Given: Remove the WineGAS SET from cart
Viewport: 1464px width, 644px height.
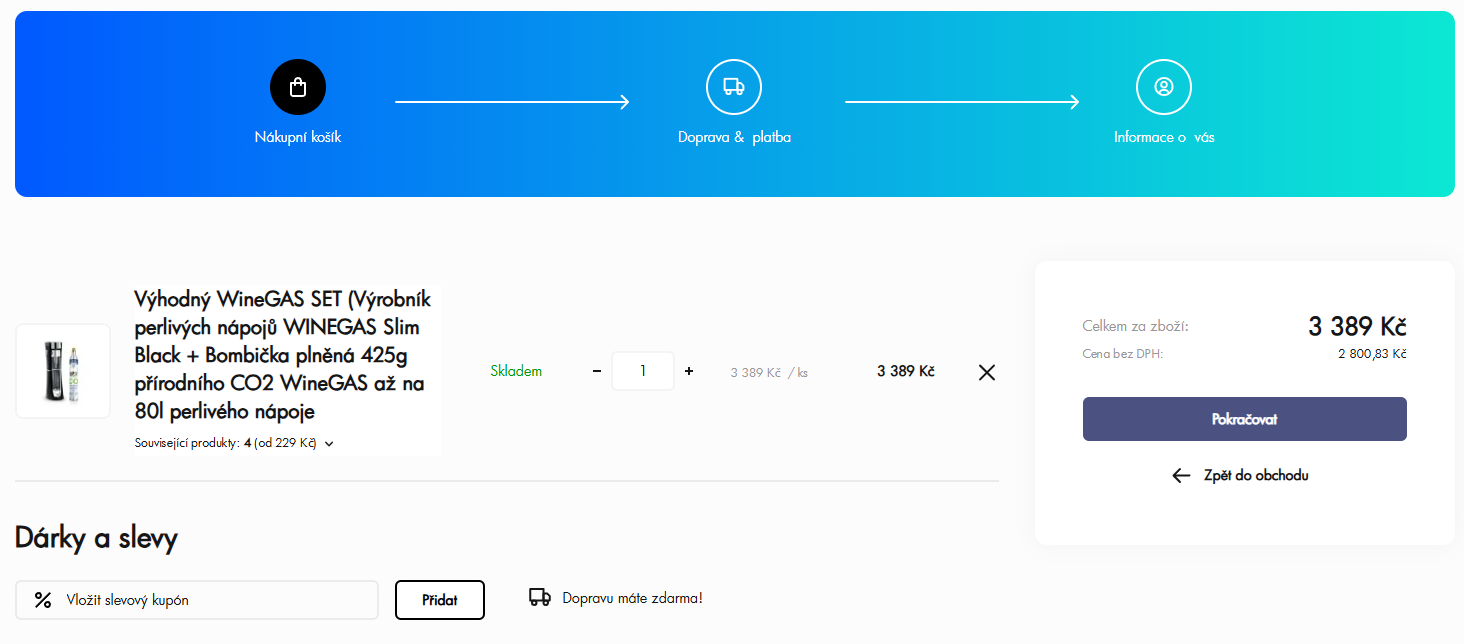Looking at the screenshot, I should point(986,372).
